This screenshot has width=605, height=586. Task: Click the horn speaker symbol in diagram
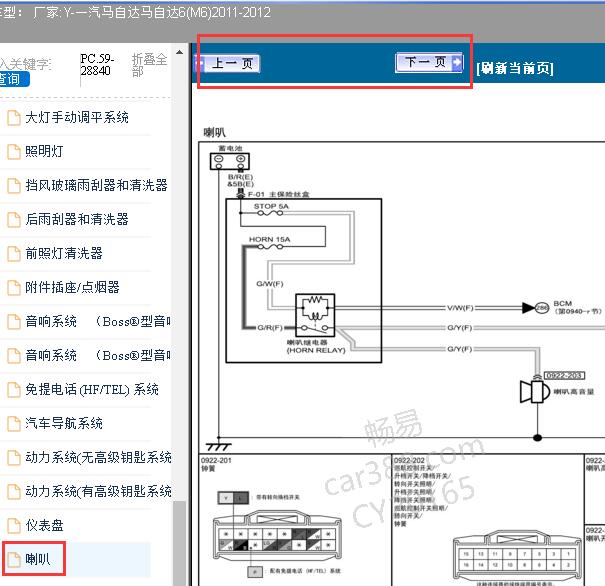[x=534, y=392]
